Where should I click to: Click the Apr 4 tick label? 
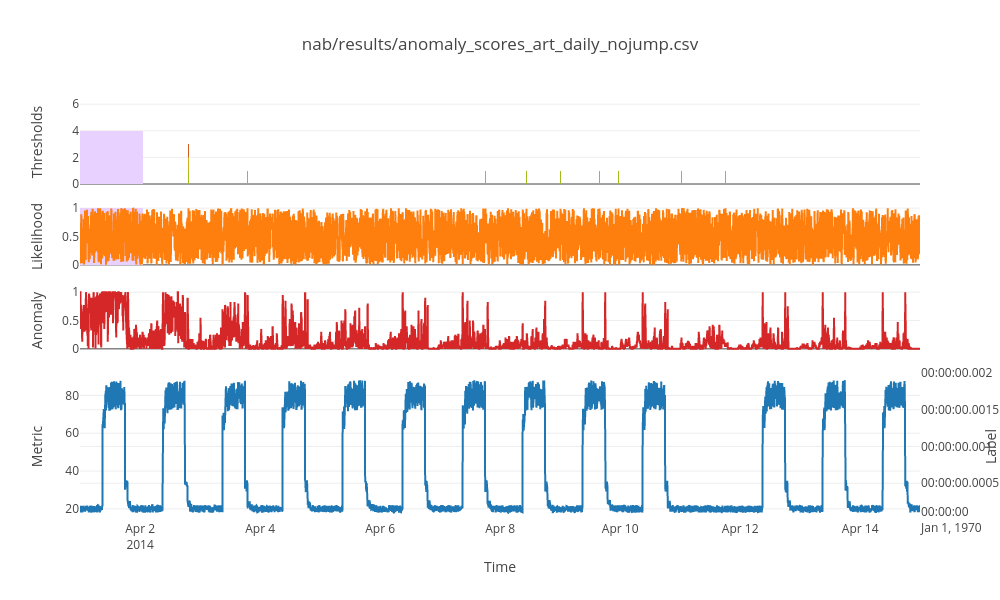260,529
